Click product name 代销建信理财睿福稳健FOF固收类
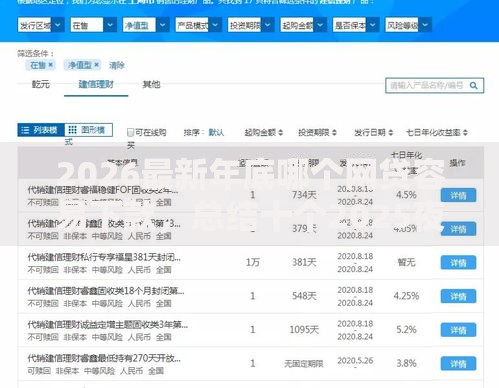The height and width of the screenshot is (388, 499). [103, 190]
